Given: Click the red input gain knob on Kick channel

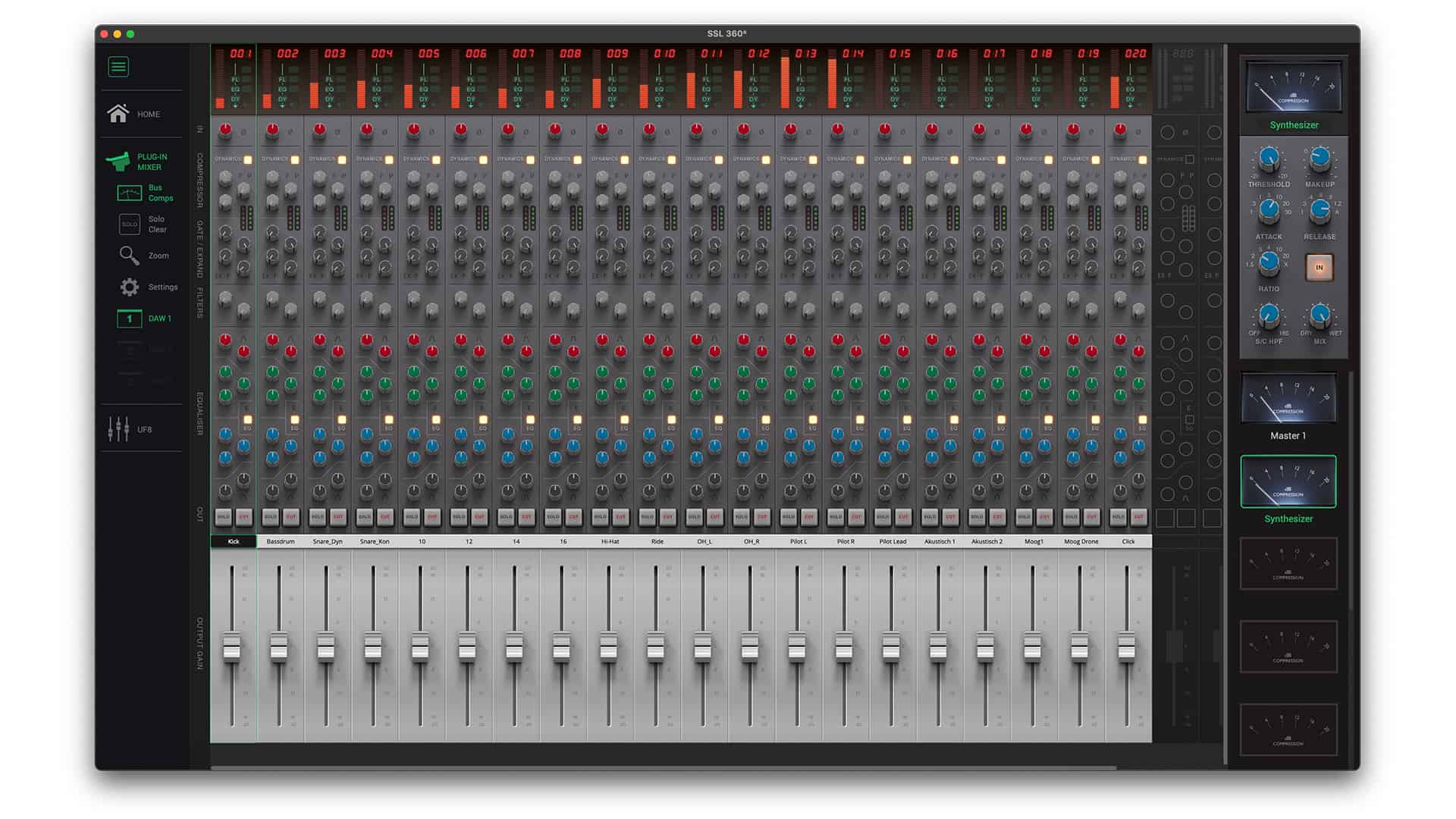Looking at the screenshot, I should tap(225, 130).
